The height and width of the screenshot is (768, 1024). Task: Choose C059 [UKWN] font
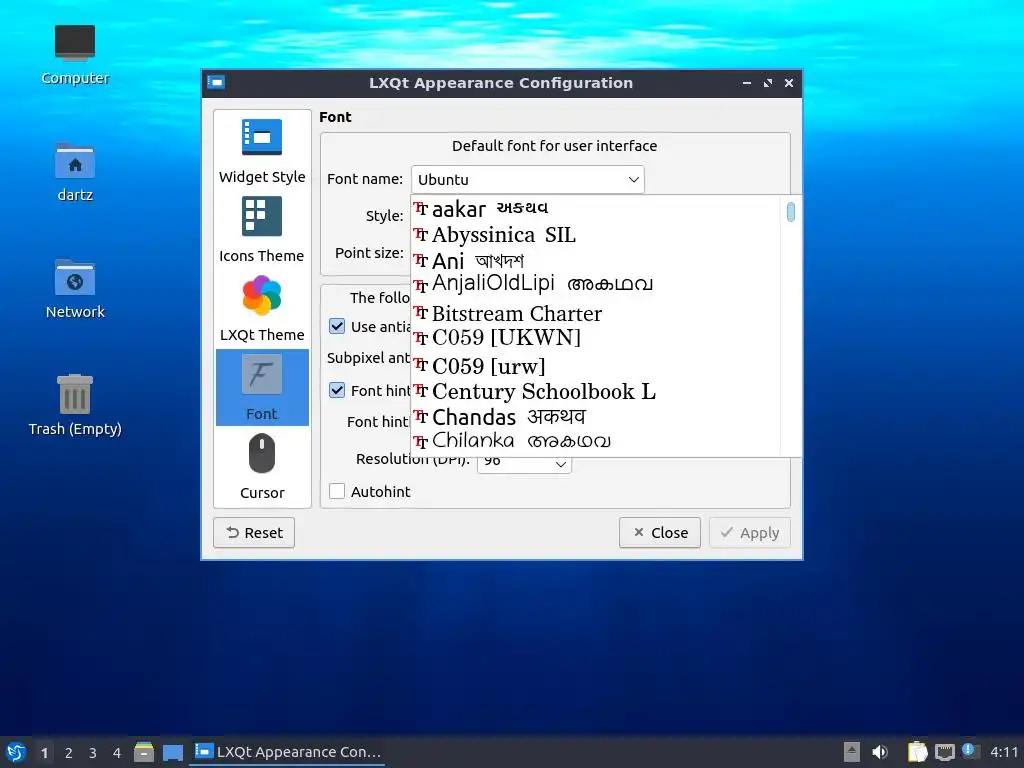(596, 338)
